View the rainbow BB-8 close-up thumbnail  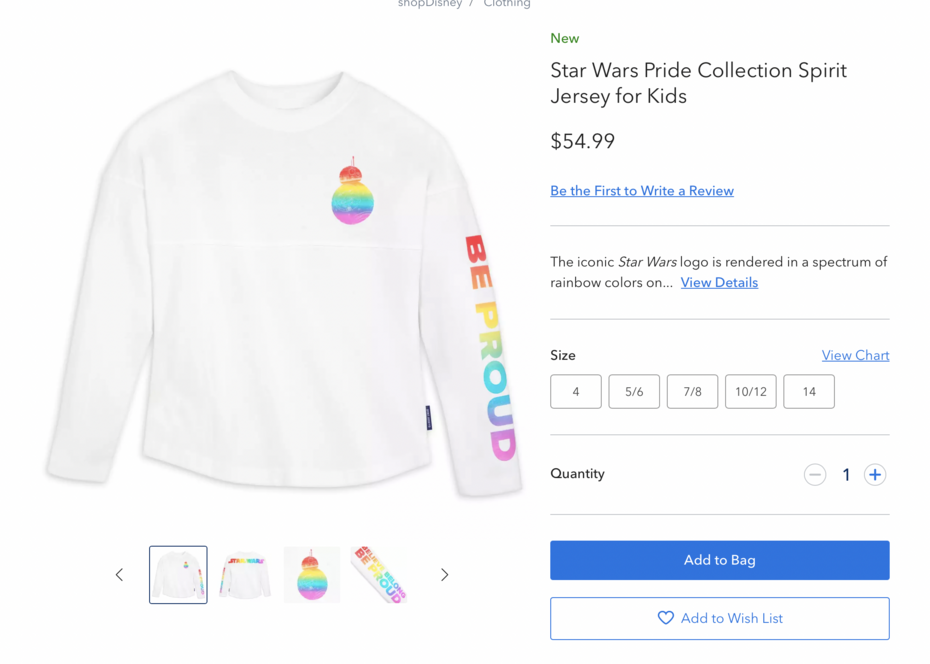pyautogui.click(x=312, y=575)
